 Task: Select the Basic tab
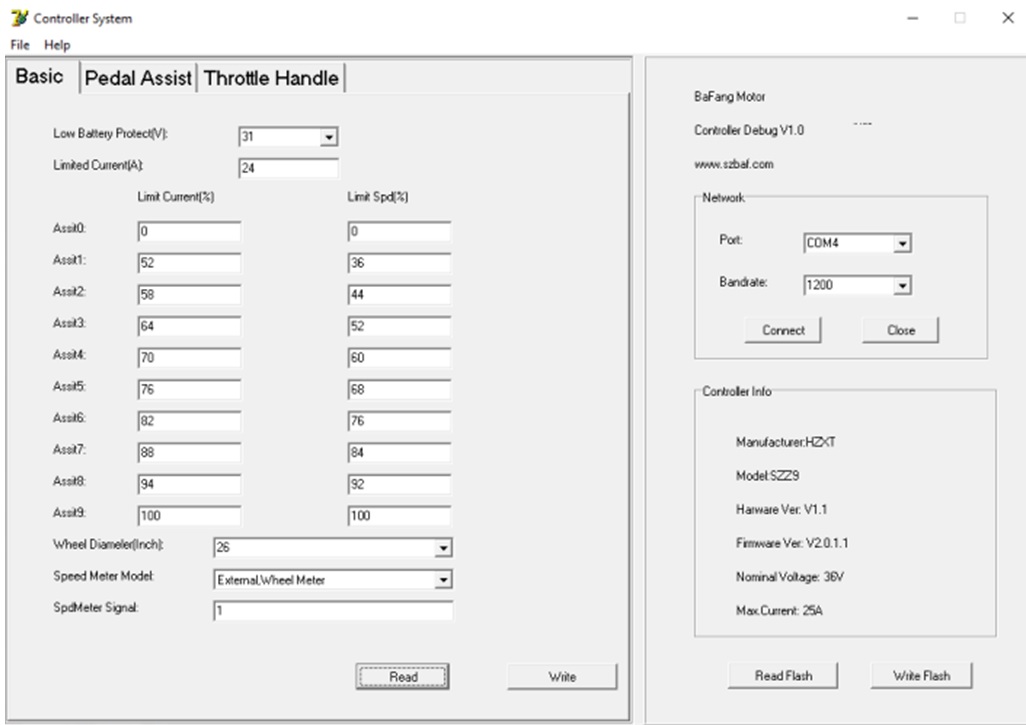click(40, 76)
